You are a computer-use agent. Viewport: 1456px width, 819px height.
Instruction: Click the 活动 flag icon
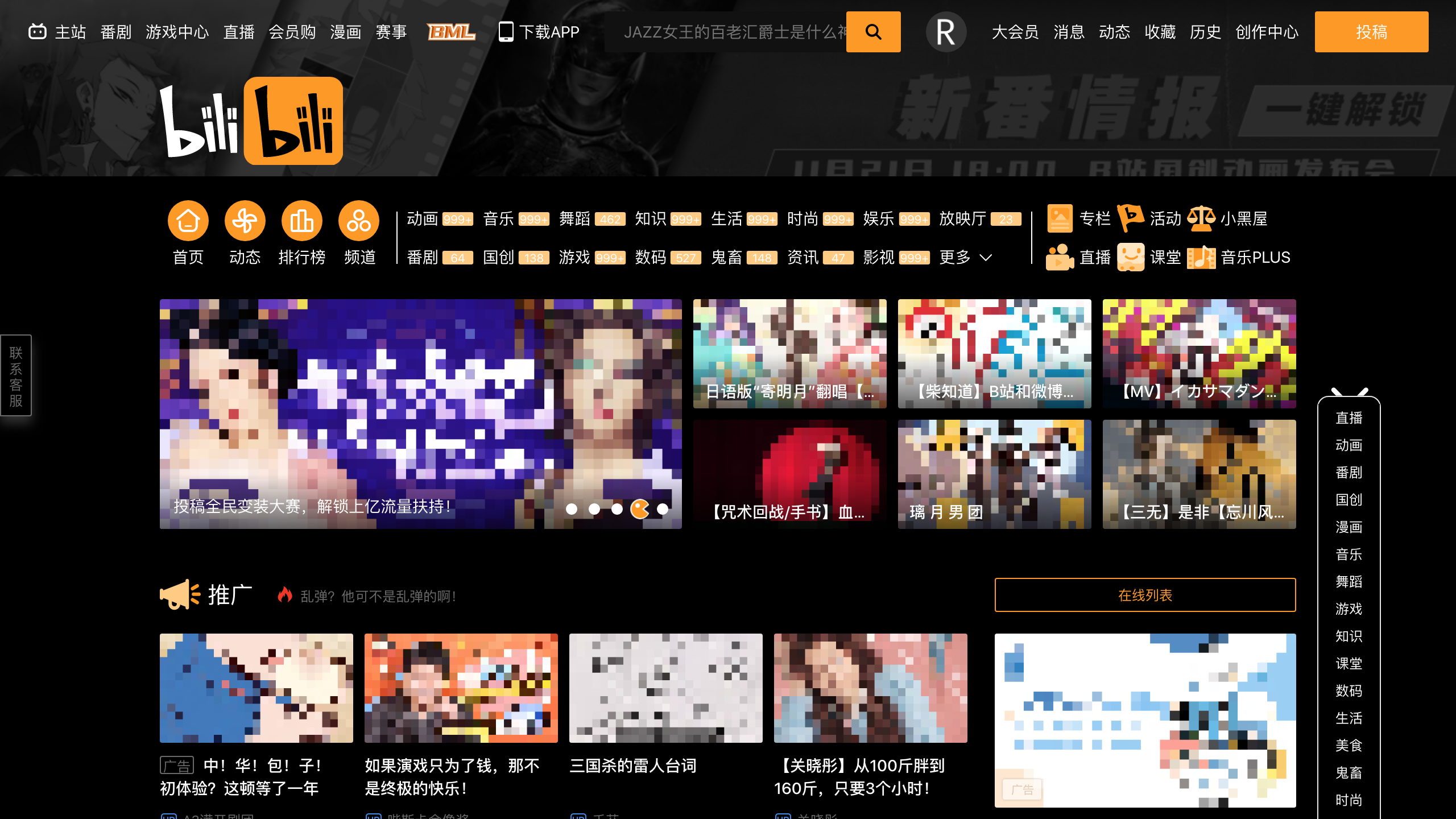pyautogui.click(x=1130, y=218)
